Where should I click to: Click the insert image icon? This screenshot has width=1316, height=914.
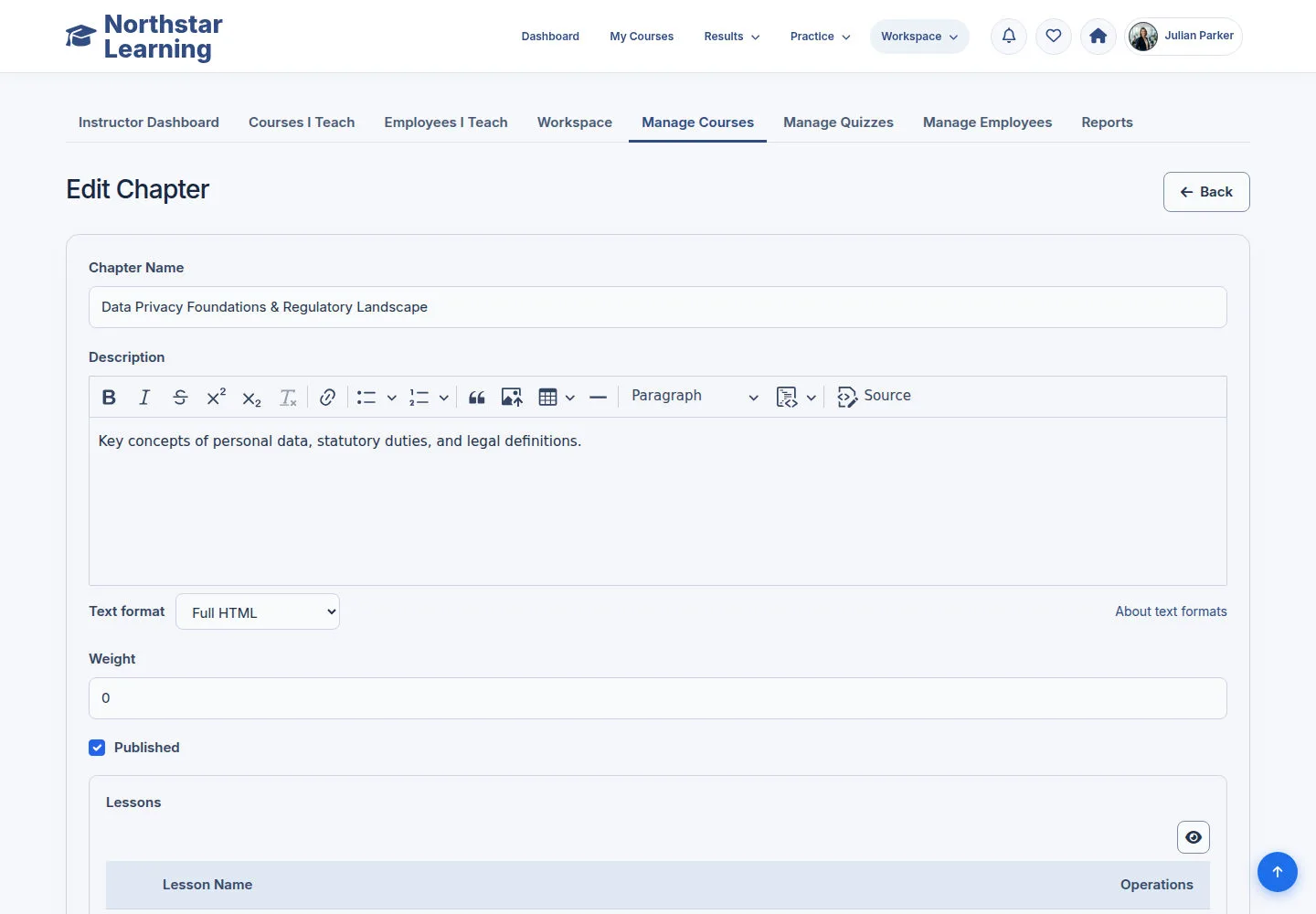click(x=512, y=397)
